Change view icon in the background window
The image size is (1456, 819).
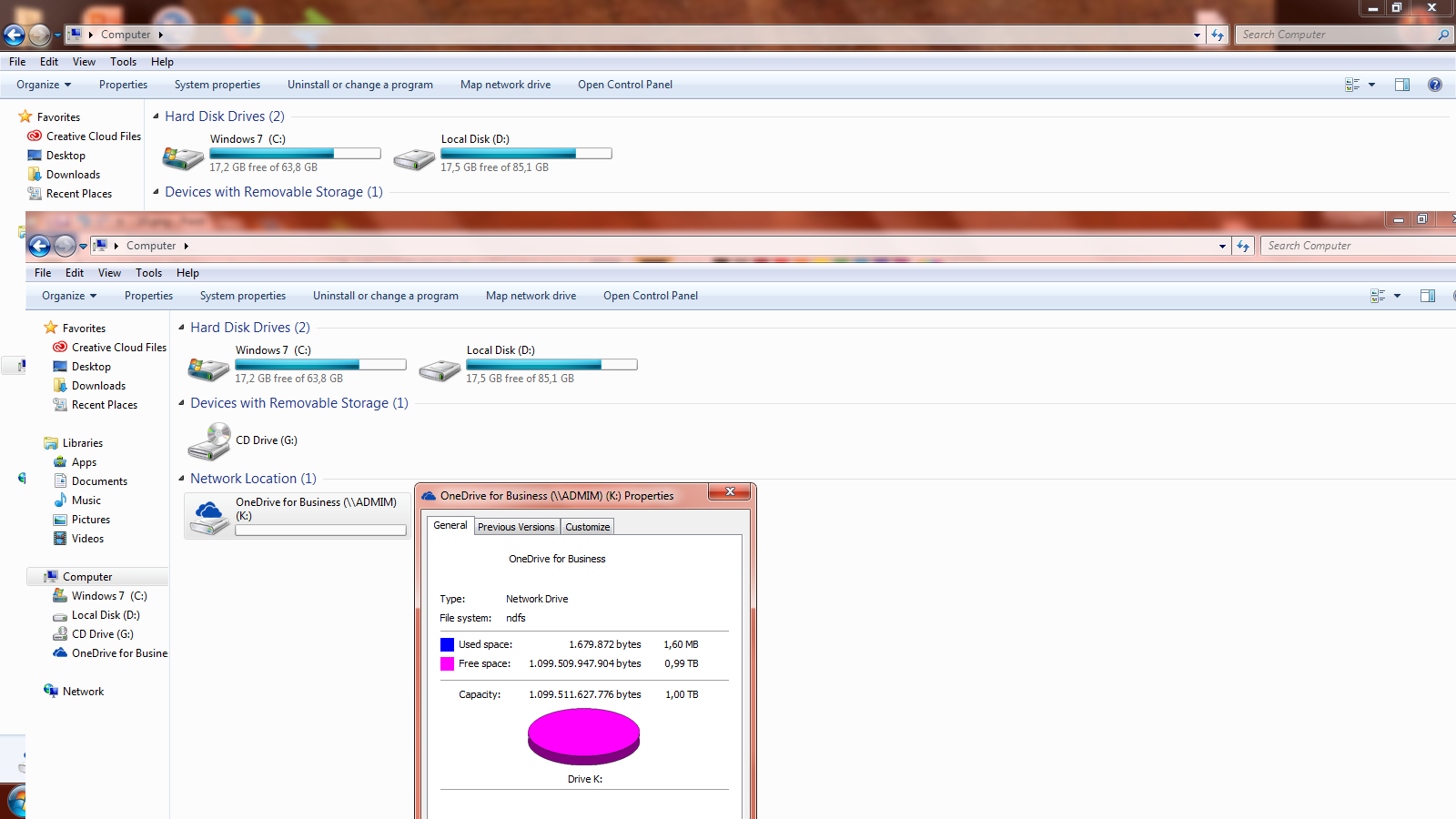(x=1352, y=85)
